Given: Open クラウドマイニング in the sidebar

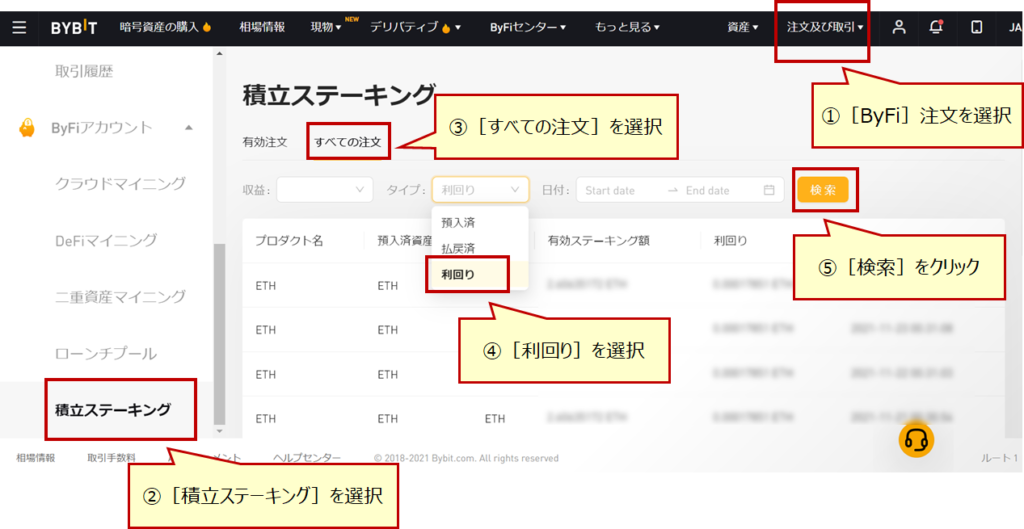Looking at the screenshot, I should click(x=120, y=184).
